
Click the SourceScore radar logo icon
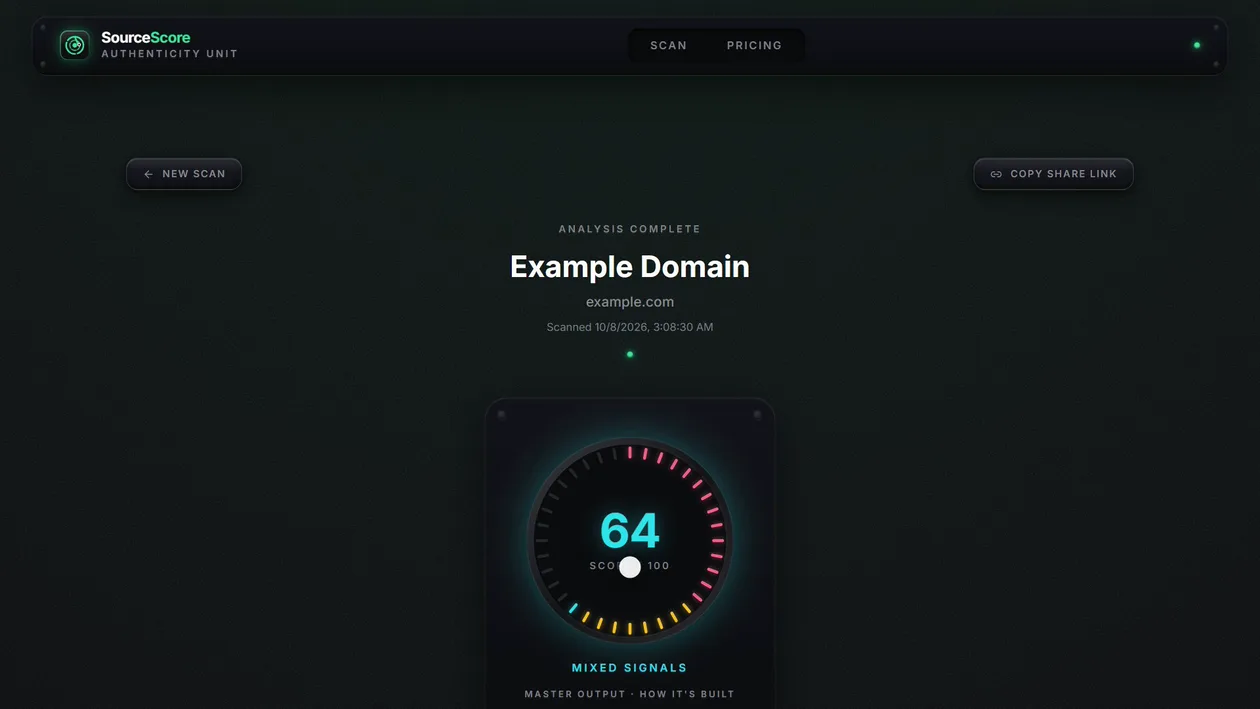(74, 45)
